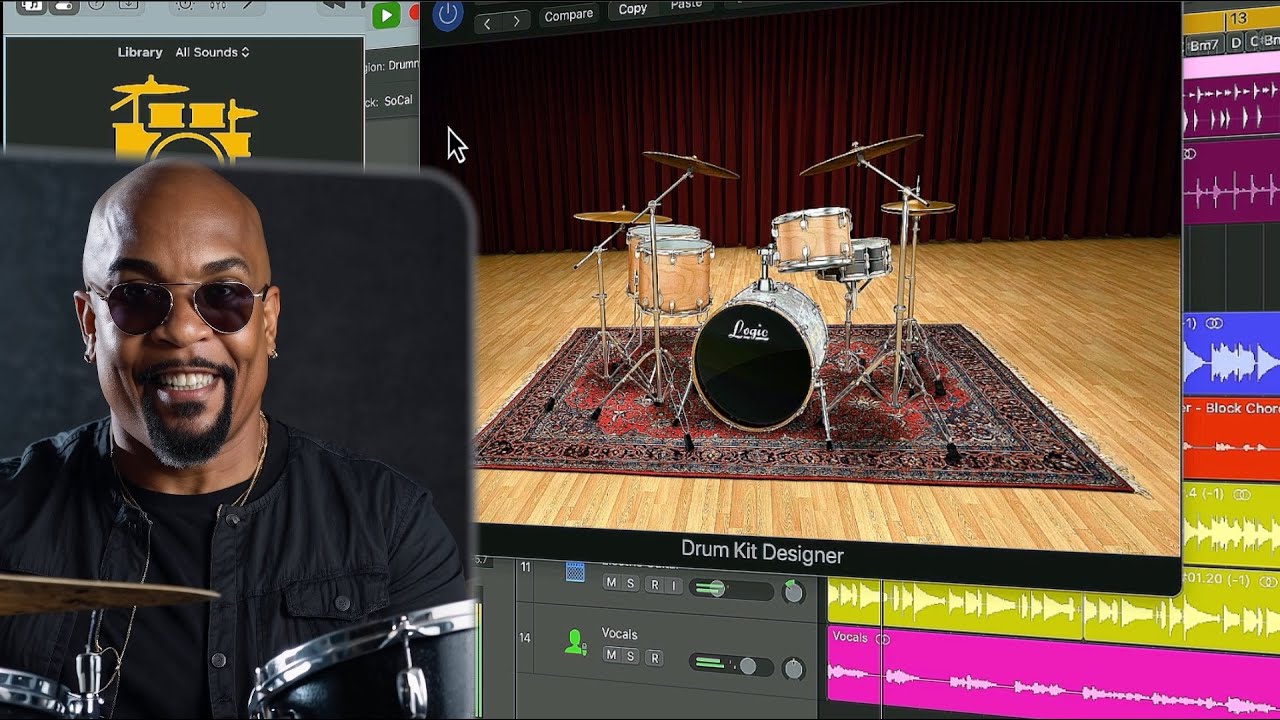
Task: Mute the Vocals track
Action: click(611, 657)
